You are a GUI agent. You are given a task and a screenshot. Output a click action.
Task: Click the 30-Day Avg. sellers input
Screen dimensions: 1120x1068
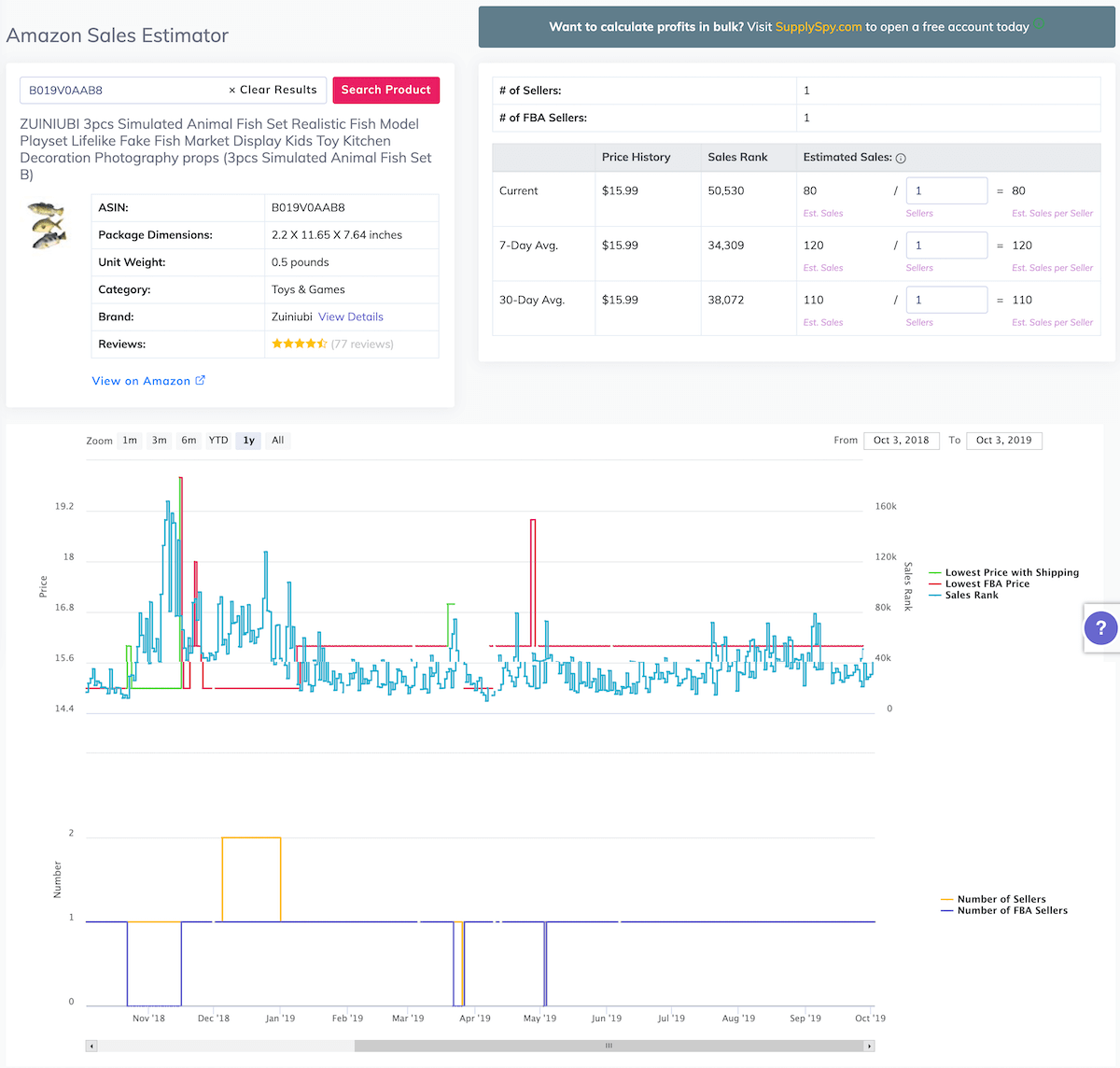(x=946, y=300)
